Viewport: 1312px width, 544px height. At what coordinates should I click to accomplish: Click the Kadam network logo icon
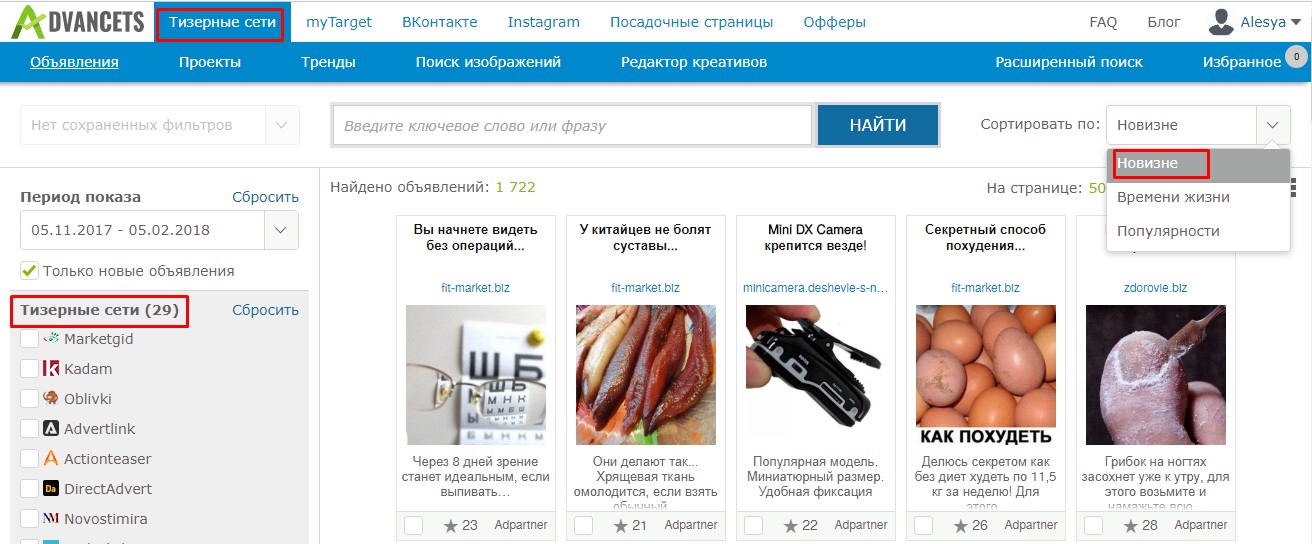pyautogui.click(x=51, y=369)
